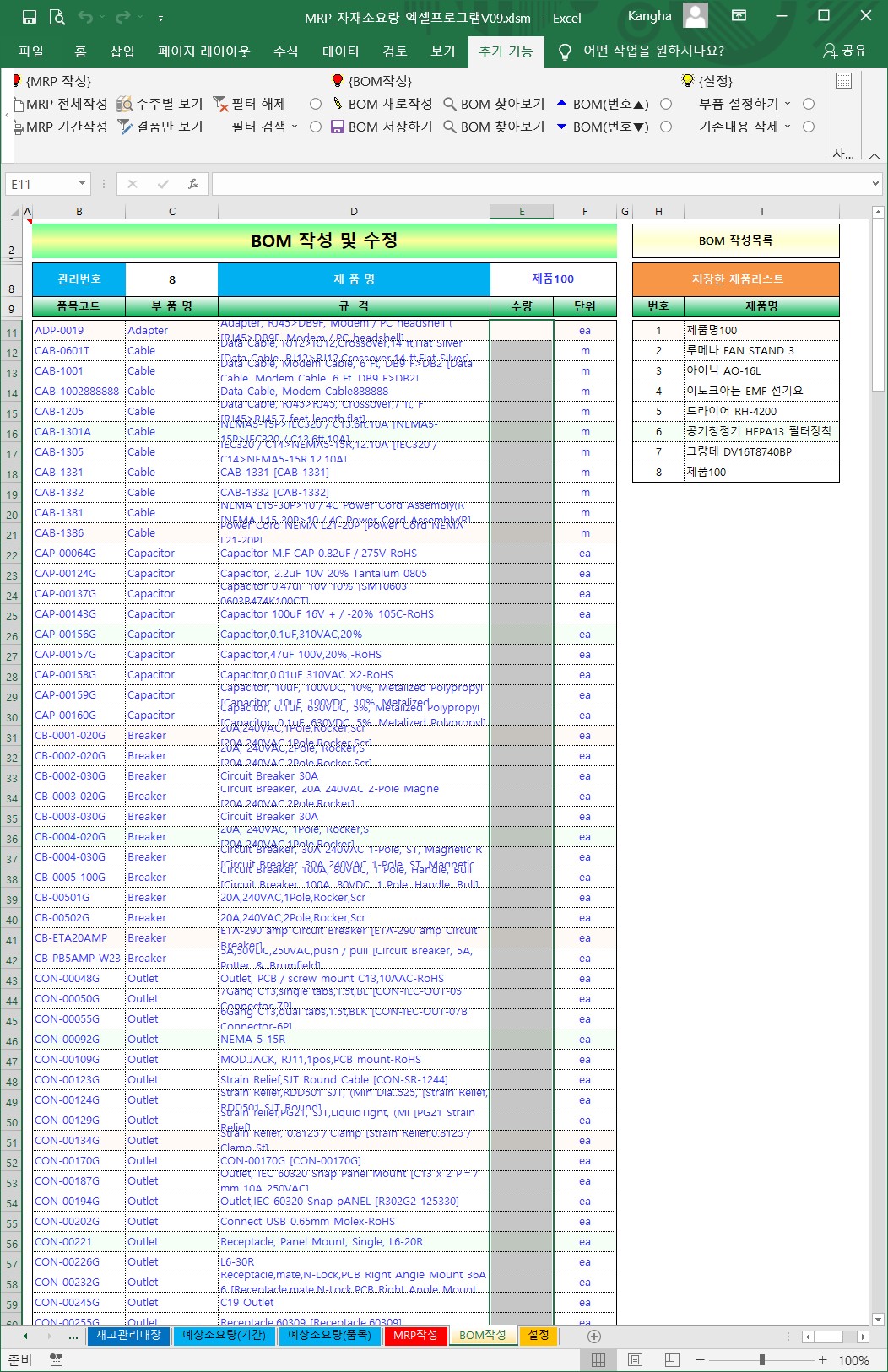Click the macro recording status bar icon

point(57,1359)
